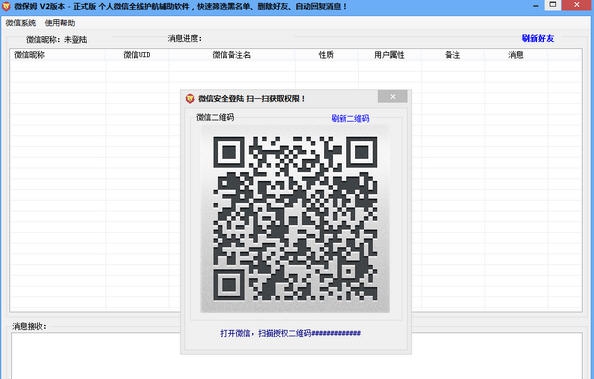
Task: Click the 消息 column header
Action: [516, 55]
